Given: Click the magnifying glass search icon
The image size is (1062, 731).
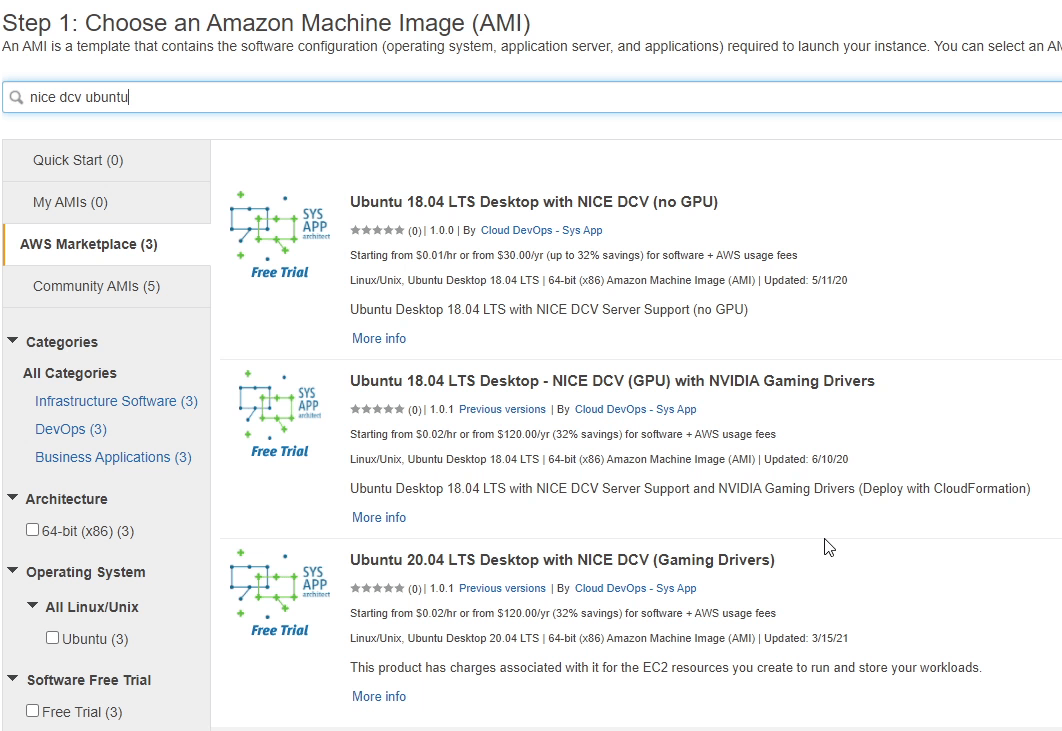Looking at the screenshot, I should click(x=16, y=96).
